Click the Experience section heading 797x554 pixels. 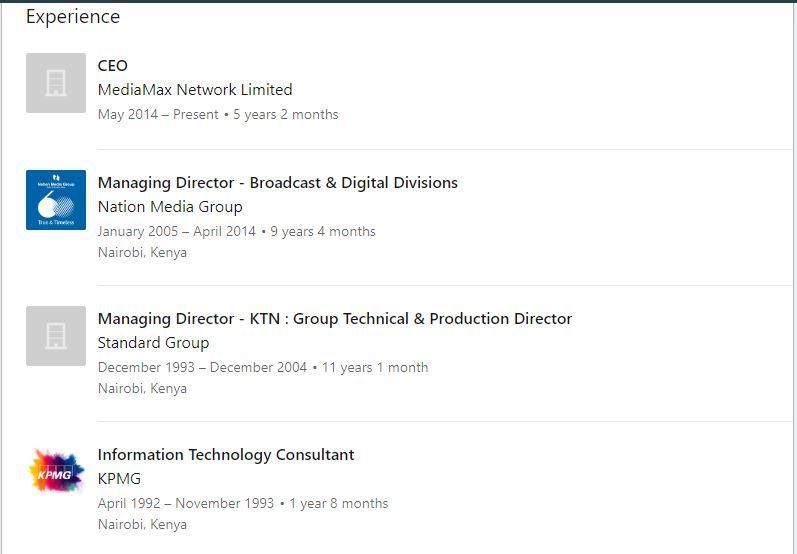[73, 17]
